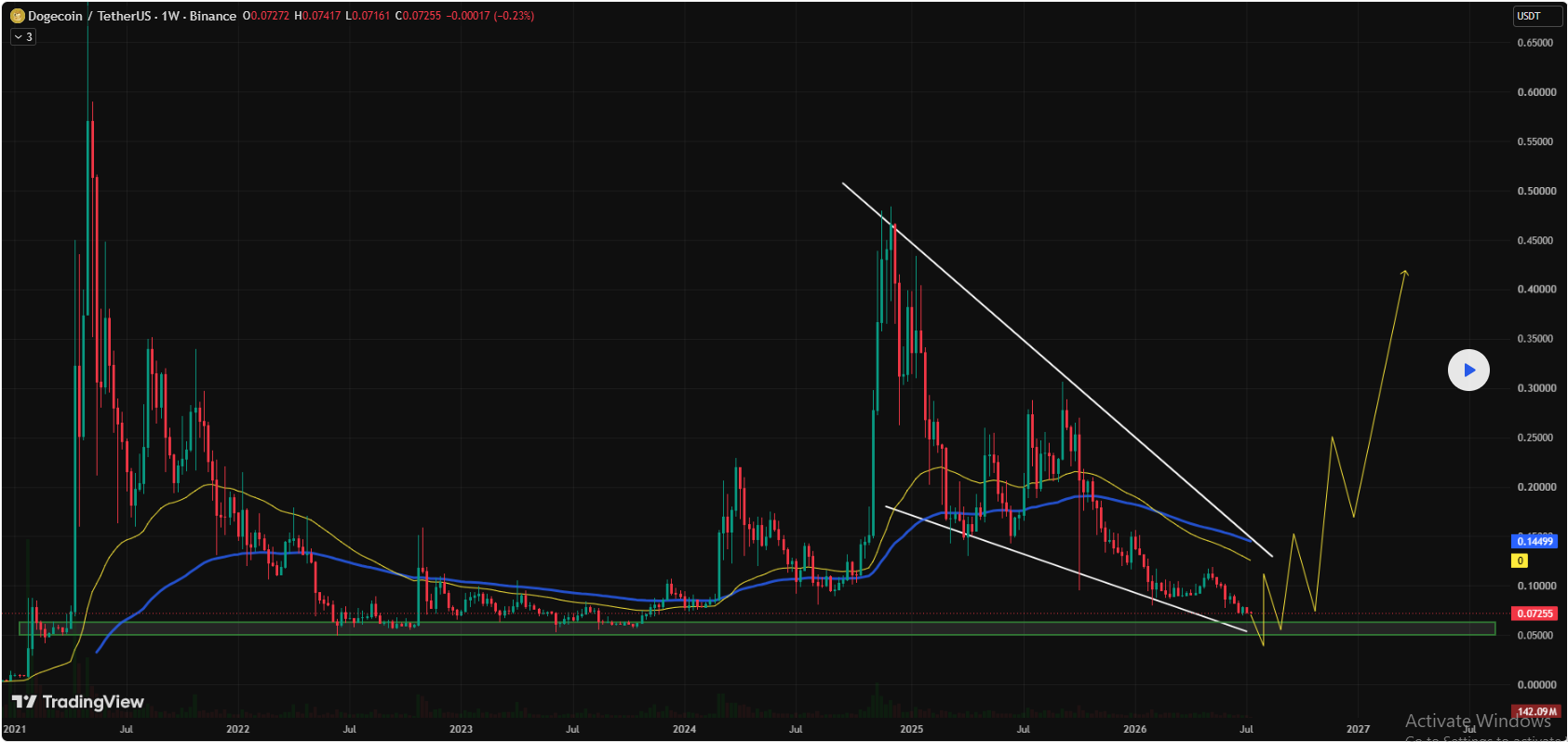The width and height of the screenshot is (1568, 742).
Task: Click the 1W interval in chart title
Action: click(170, 16)
